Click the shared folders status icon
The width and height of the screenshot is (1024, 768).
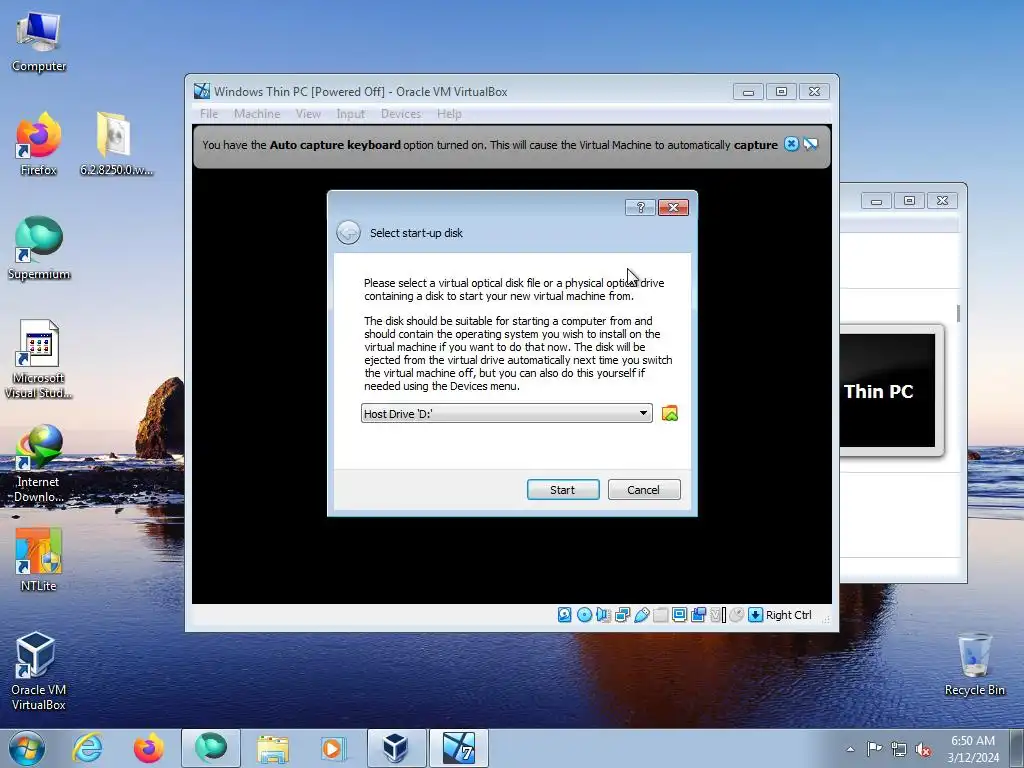660,615
